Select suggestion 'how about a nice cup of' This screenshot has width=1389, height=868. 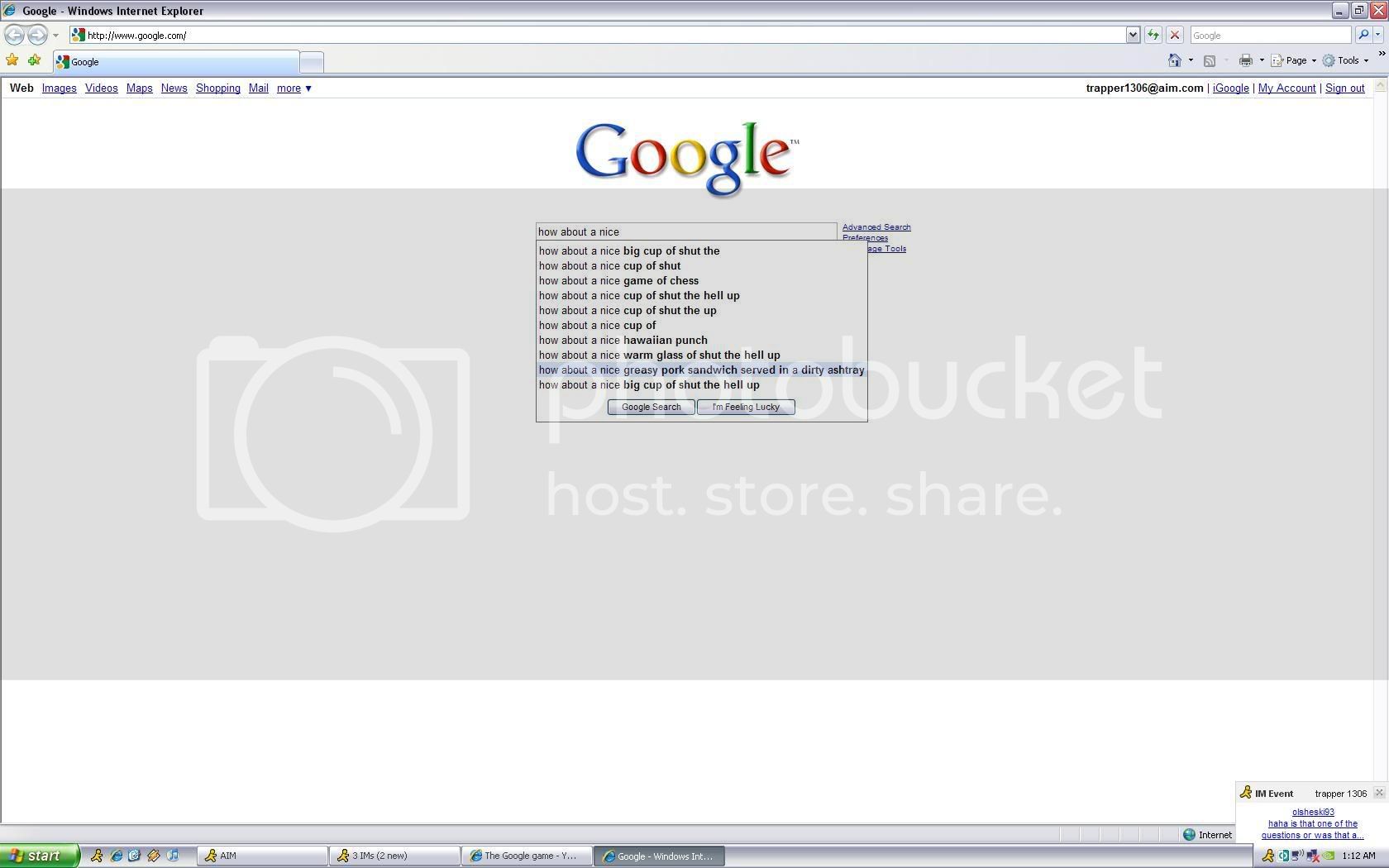click(701, 325)
